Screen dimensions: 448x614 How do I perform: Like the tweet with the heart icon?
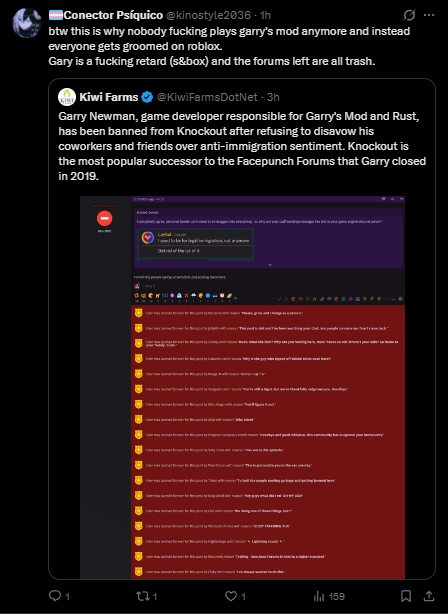(231, 596)
